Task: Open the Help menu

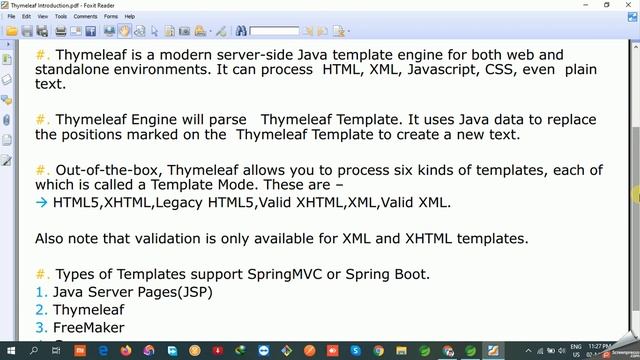Action: (130, 16)
